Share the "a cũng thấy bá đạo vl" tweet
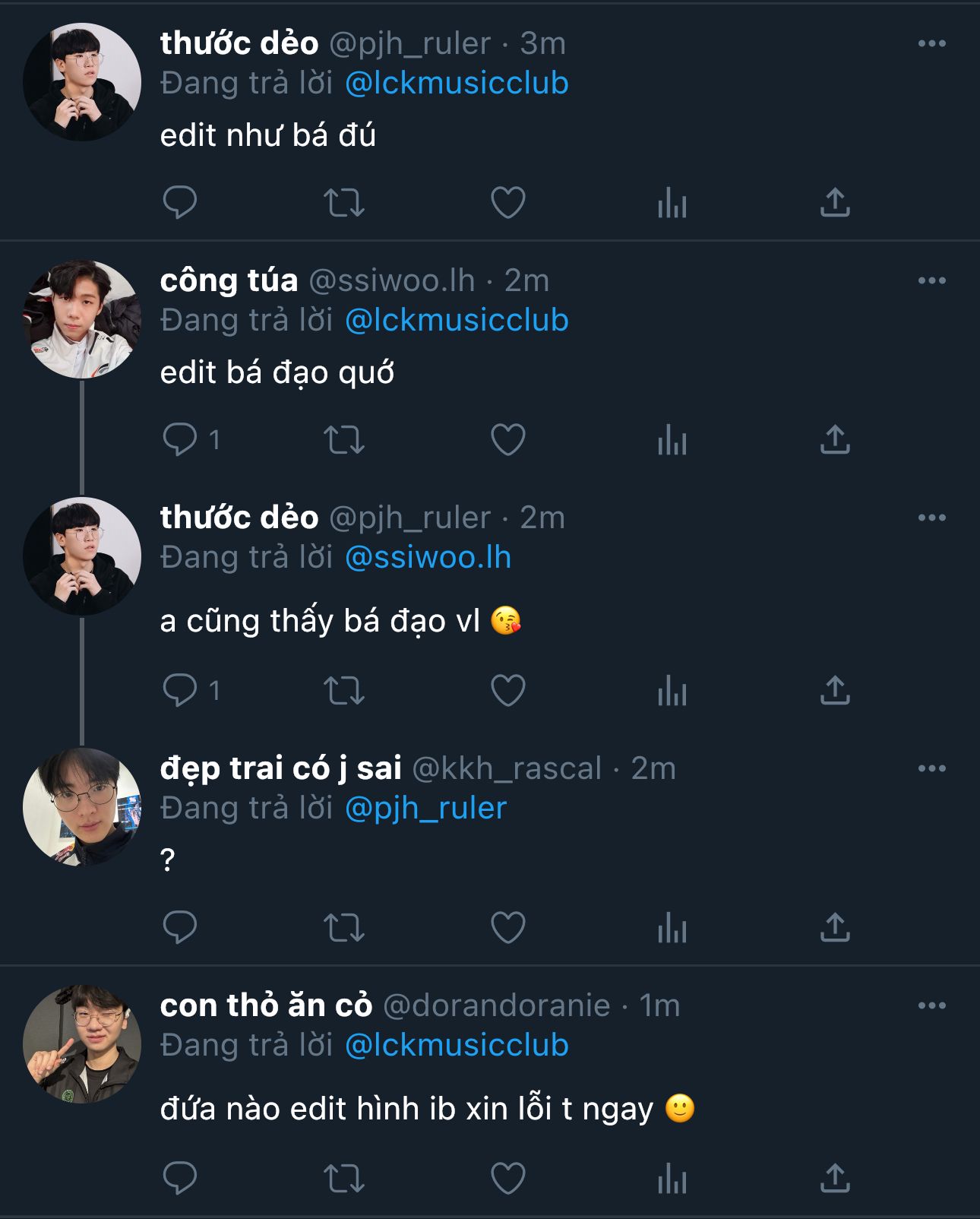This screenshot has height=1219, width=980. coord(835,691)
